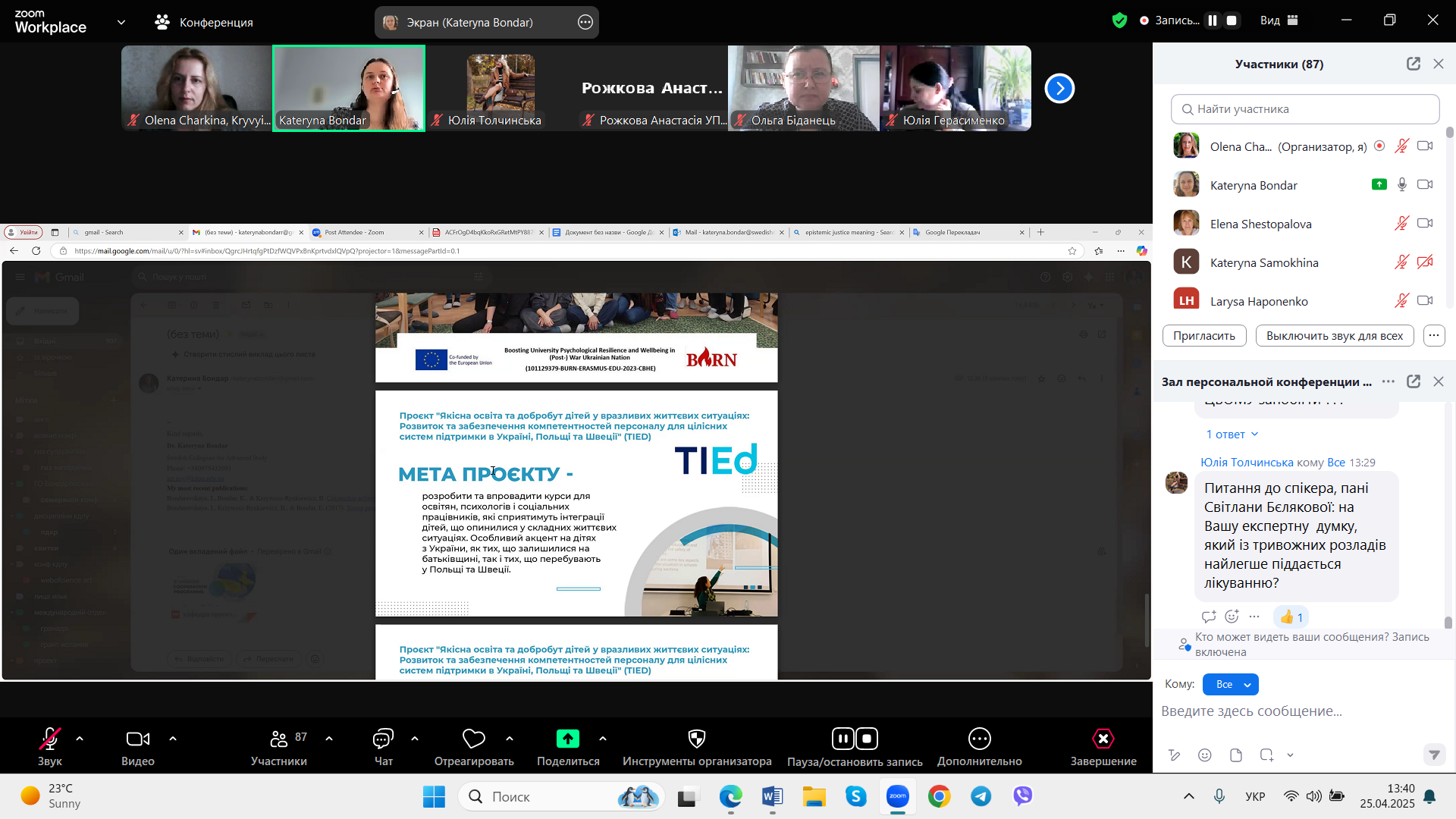The height and width of the screenshot is (819, 1456).
Task: Pop out the Participants panel
Action: (x=1413, y=64)
